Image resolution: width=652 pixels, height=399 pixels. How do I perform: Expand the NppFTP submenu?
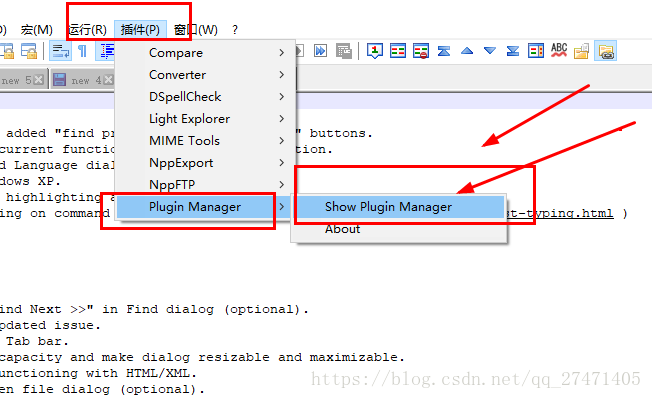205,185
